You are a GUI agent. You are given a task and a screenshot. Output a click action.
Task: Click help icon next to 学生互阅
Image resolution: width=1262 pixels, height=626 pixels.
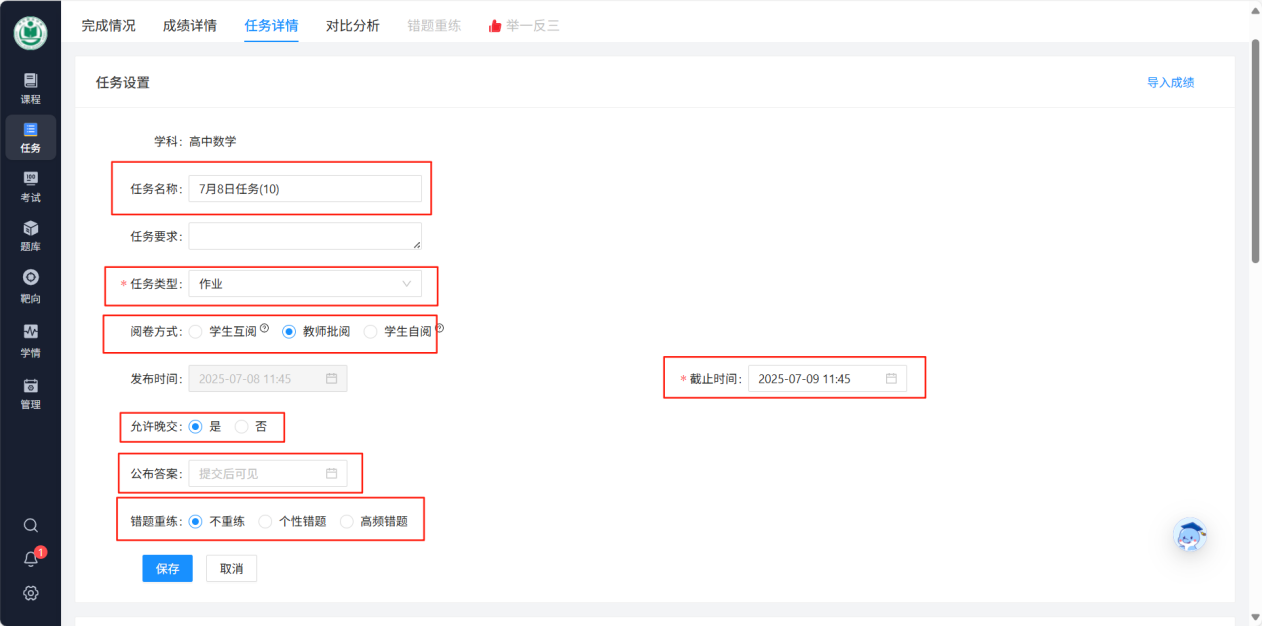click(x=265, y=327)
